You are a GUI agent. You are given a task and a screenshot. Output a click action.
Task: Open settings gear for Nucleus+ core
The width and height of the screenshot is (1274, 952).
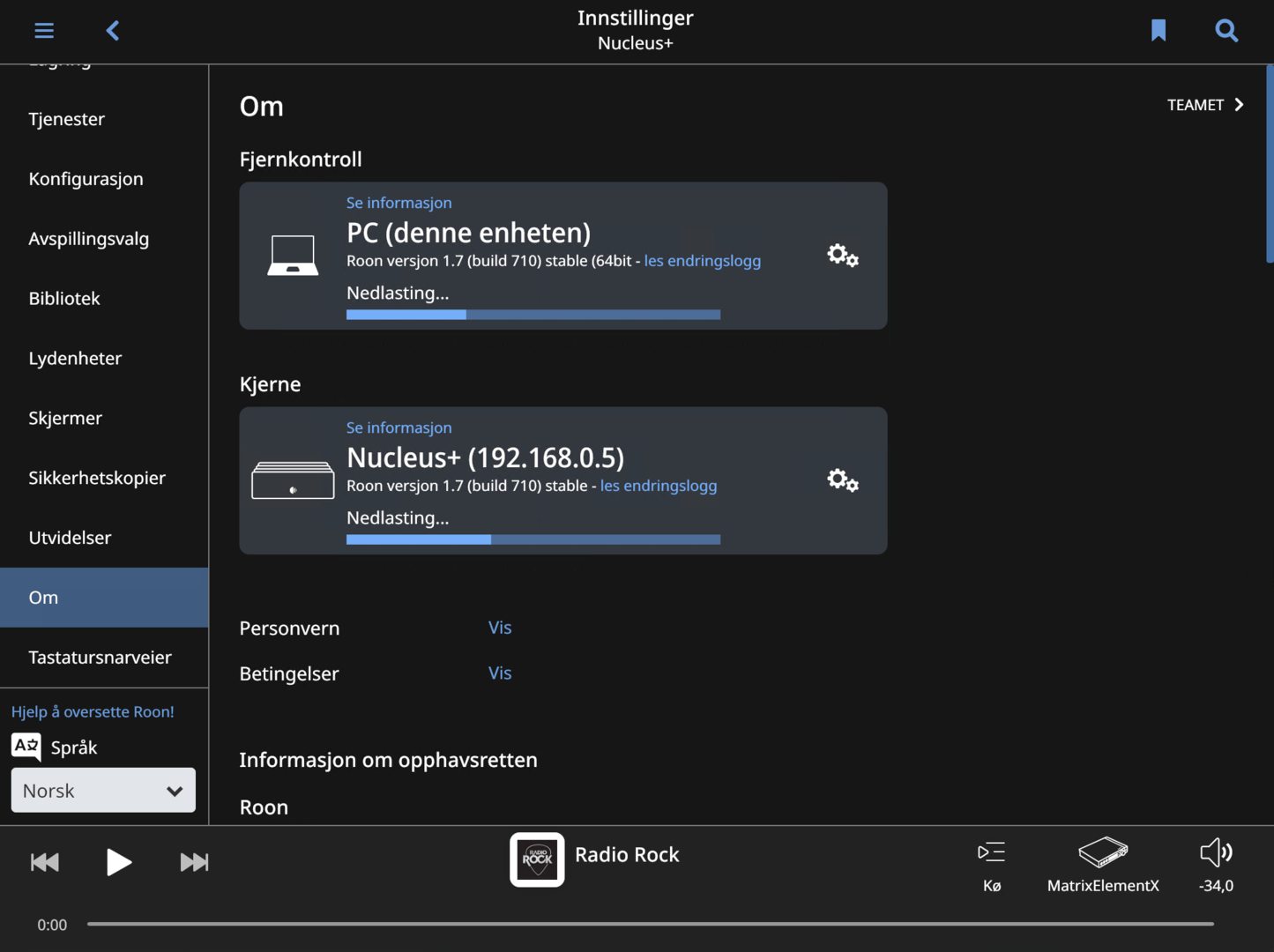point(843,480)
